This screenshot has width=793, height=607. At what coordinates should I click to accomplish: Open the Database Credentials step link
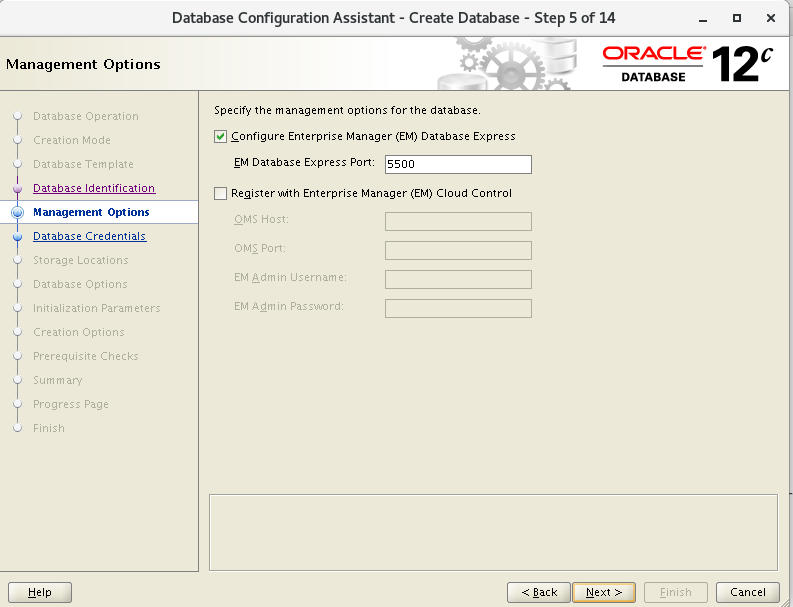pyautogui.click(x=90, y=236)
